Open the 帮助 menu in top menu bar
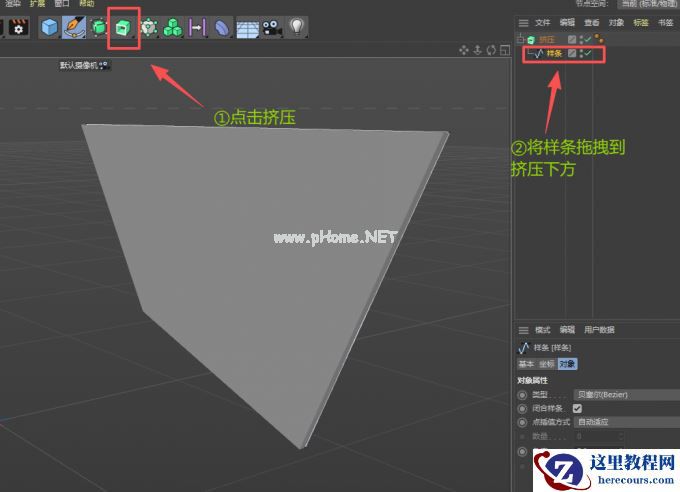 (x=87, y=3)
